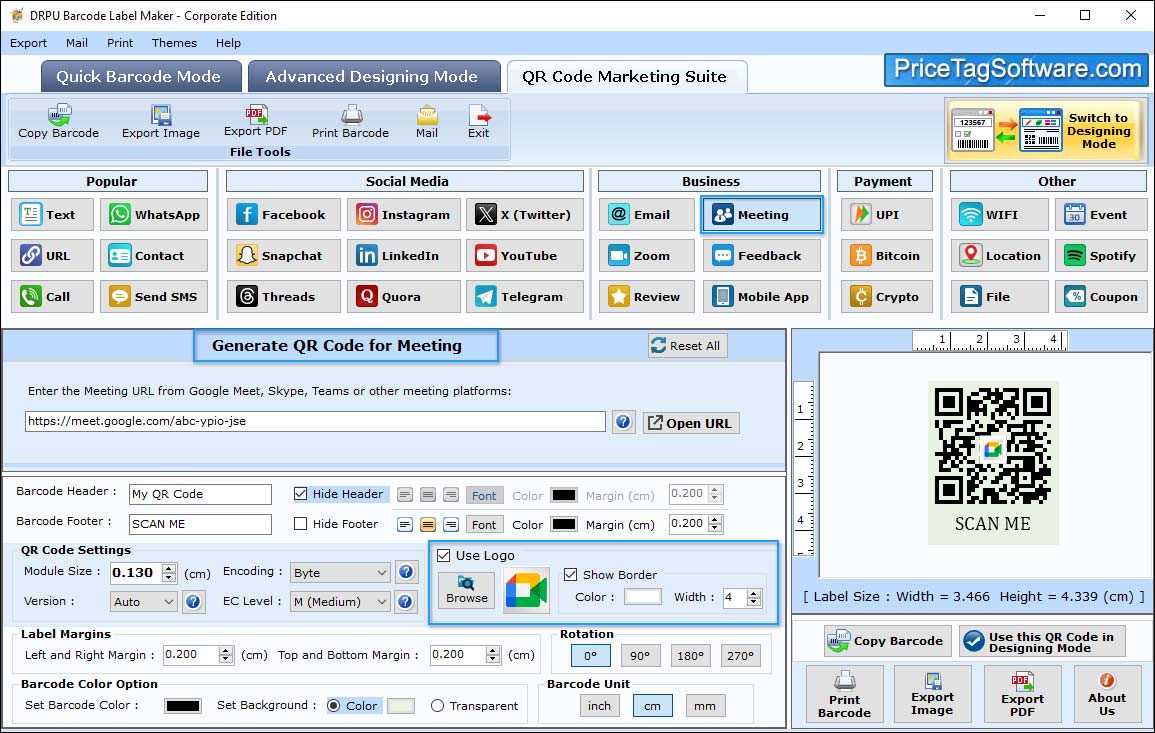Click the Copy Barcode toolbar icon in File Tools
Viewport: 1155px width, 733px height.
tap(58, 122)
